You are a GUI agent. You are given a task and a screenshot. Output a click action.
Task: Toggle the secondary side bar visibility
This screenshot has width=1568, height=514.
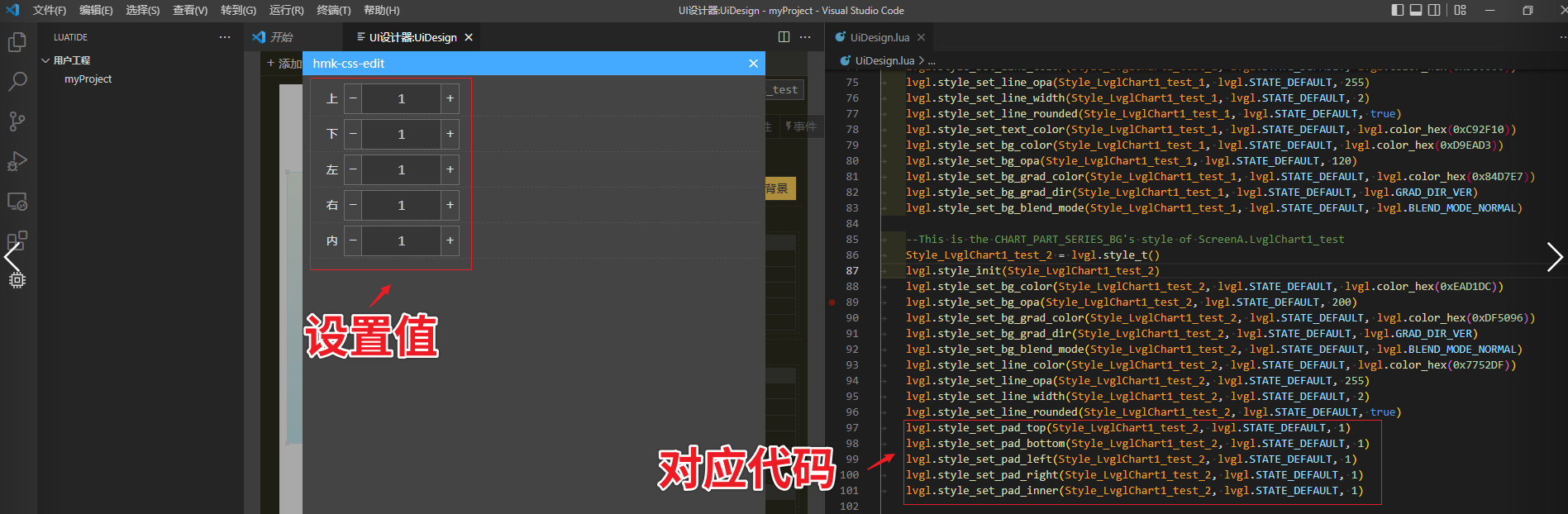[1434, 10]
